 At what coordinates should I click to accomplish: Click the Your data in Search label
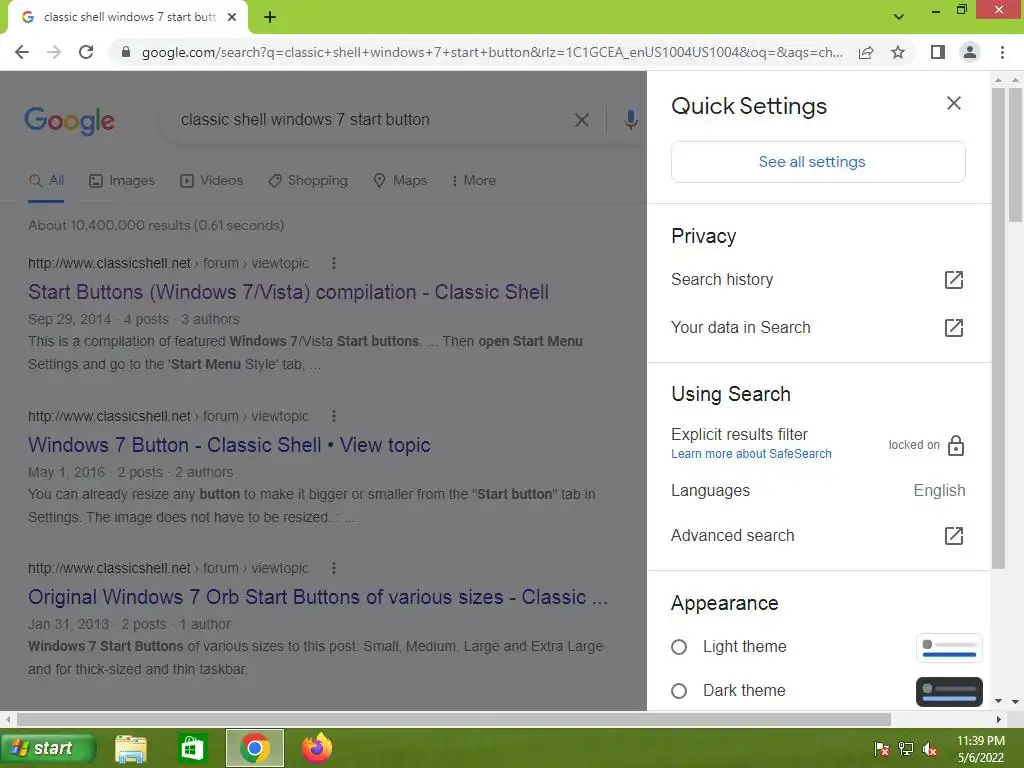[741, 327]
